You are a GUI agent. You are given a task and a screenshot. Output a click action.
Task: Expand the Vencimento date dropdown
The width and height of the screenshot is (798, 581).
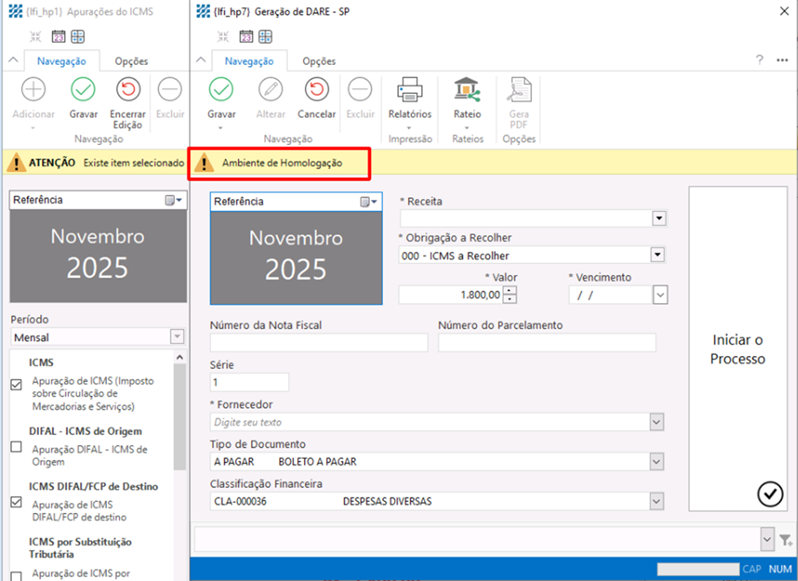point(659,295)
